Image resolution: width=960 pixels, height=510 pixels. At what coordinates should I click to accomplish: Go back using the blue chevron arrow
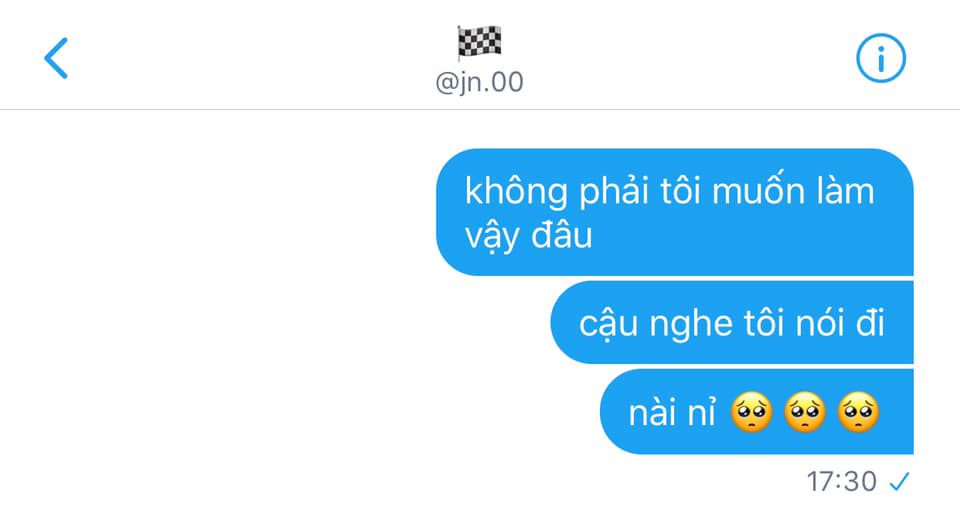(x=56, y=58)
